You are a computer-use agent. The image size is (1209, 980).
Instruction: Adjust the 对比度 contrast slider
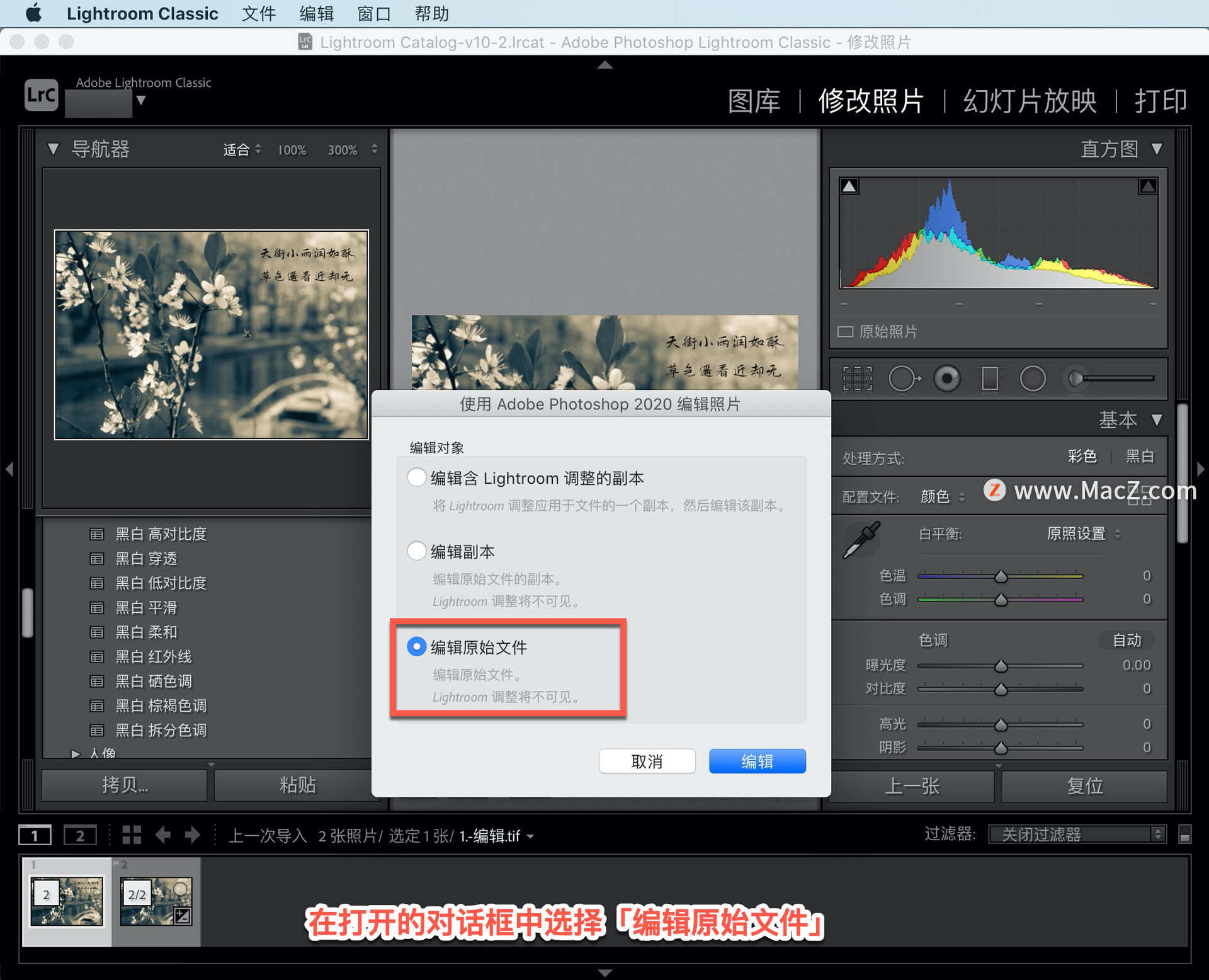pos(1000,689)
